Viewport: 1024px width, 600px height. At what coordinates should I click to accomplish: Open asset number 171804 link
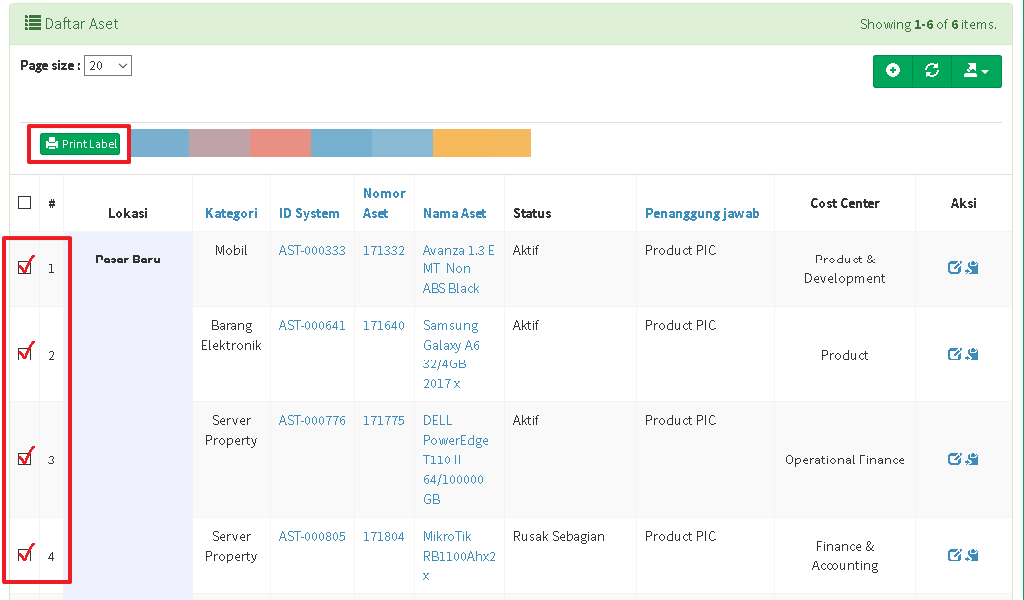(383, 537)
